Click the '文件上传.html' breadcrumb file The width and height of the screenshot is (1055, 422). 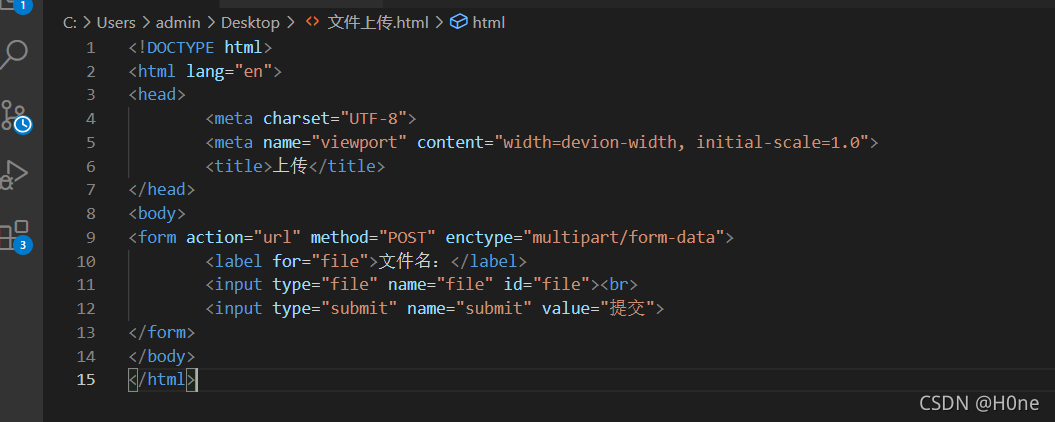click(x=378, y=23)
